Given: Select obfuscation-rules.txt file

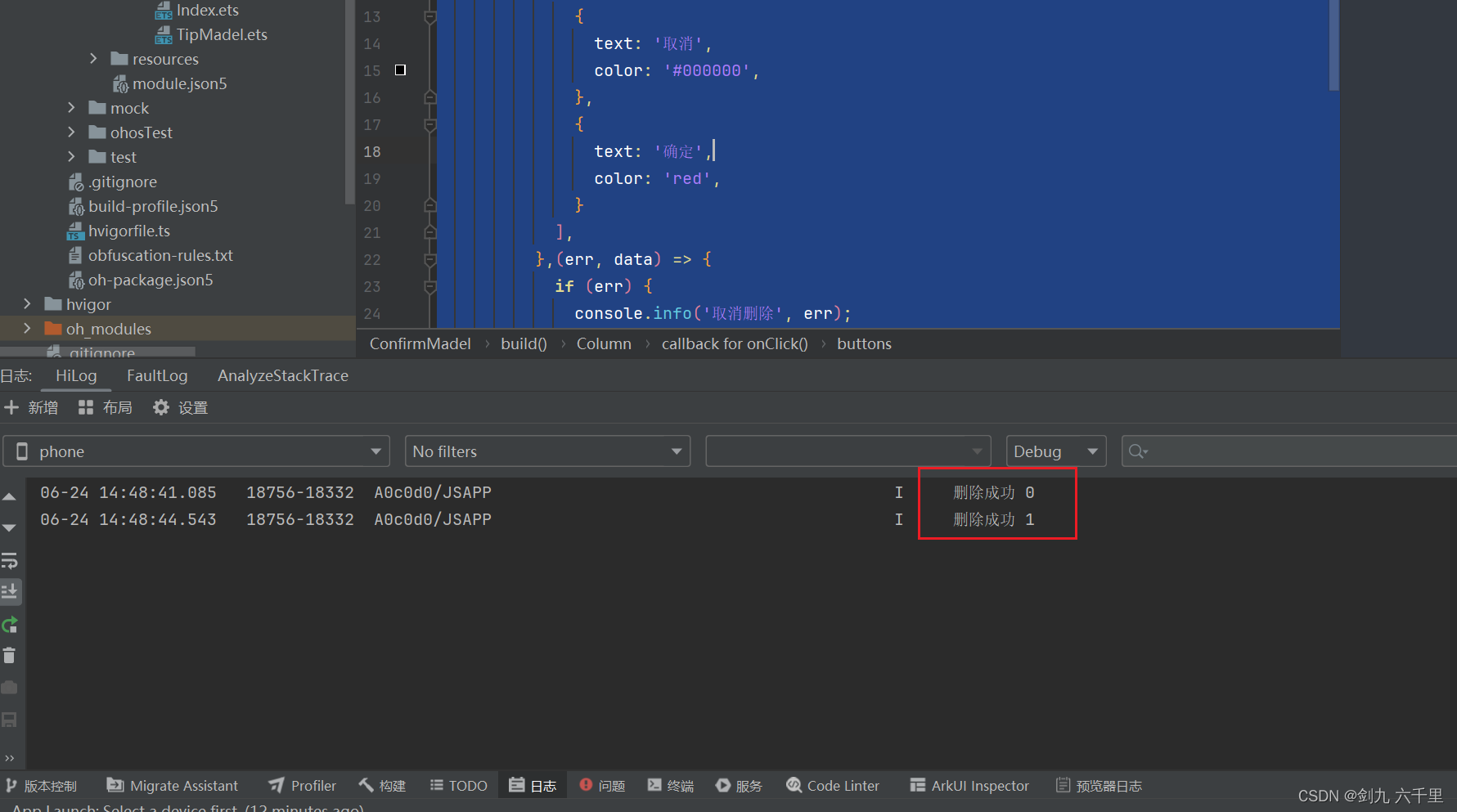Looking at the screenshot, I should coord(151,255).
